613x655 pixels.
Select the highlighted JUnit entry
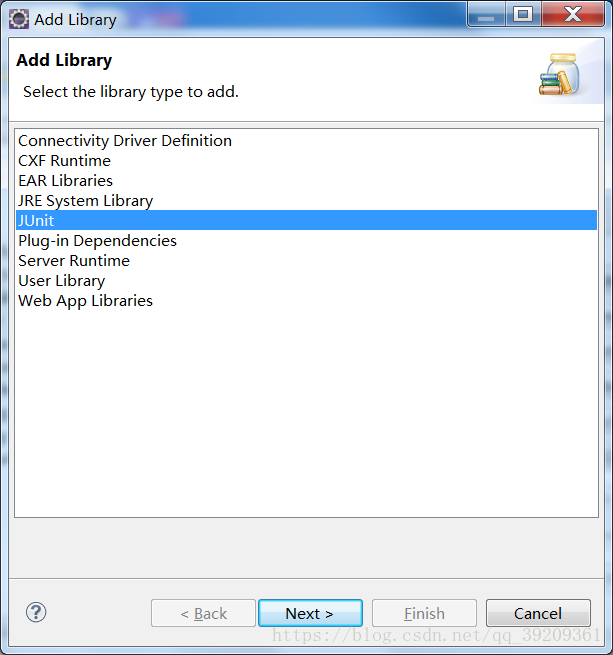[306, 220]
